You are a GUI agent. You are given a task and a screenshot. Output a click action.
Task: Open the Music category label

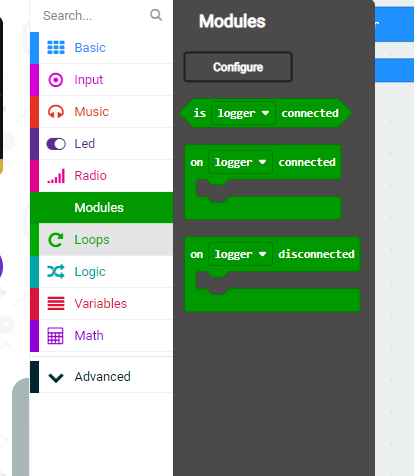pos(92,112)
